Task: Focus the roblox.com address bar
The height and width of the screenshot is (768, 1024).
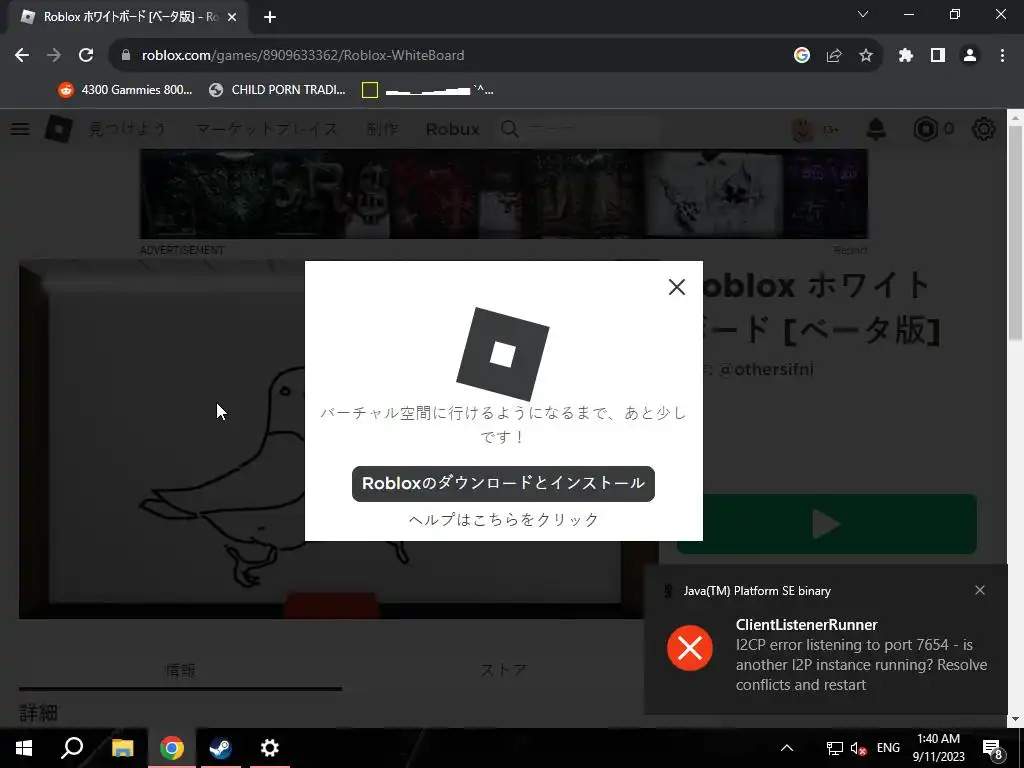Action: tap(451, 56)
